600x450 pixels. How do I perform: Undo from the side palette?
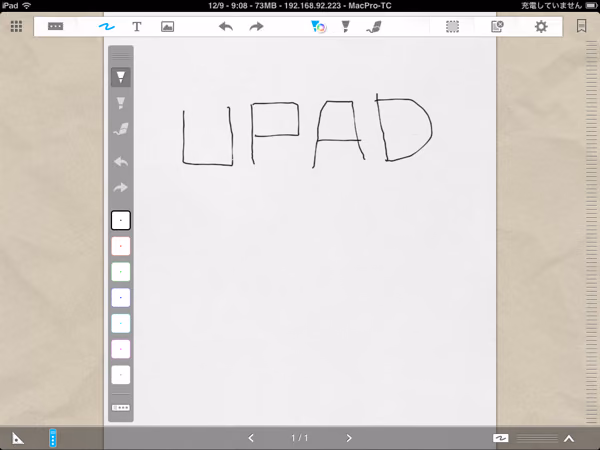(121, 161)
